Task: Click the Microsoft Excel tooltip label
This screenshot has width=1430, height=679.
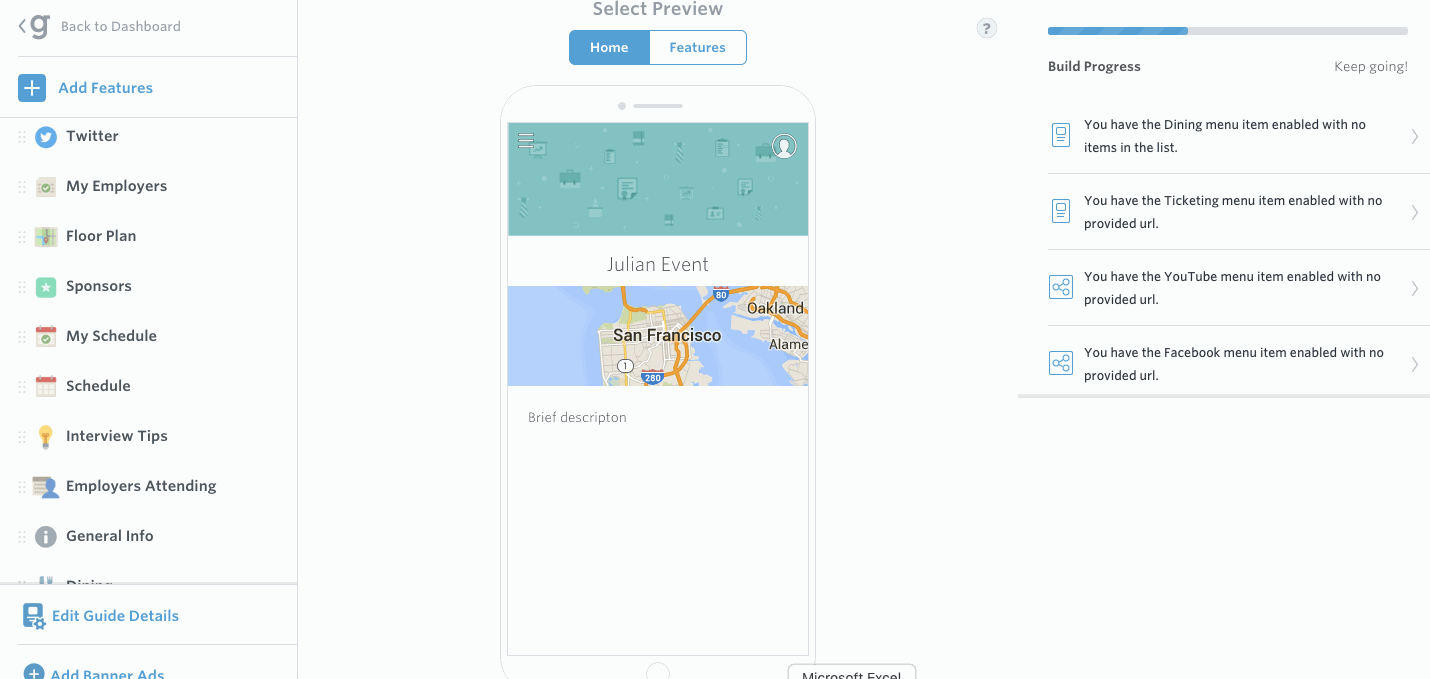Action: pos(852,673)
